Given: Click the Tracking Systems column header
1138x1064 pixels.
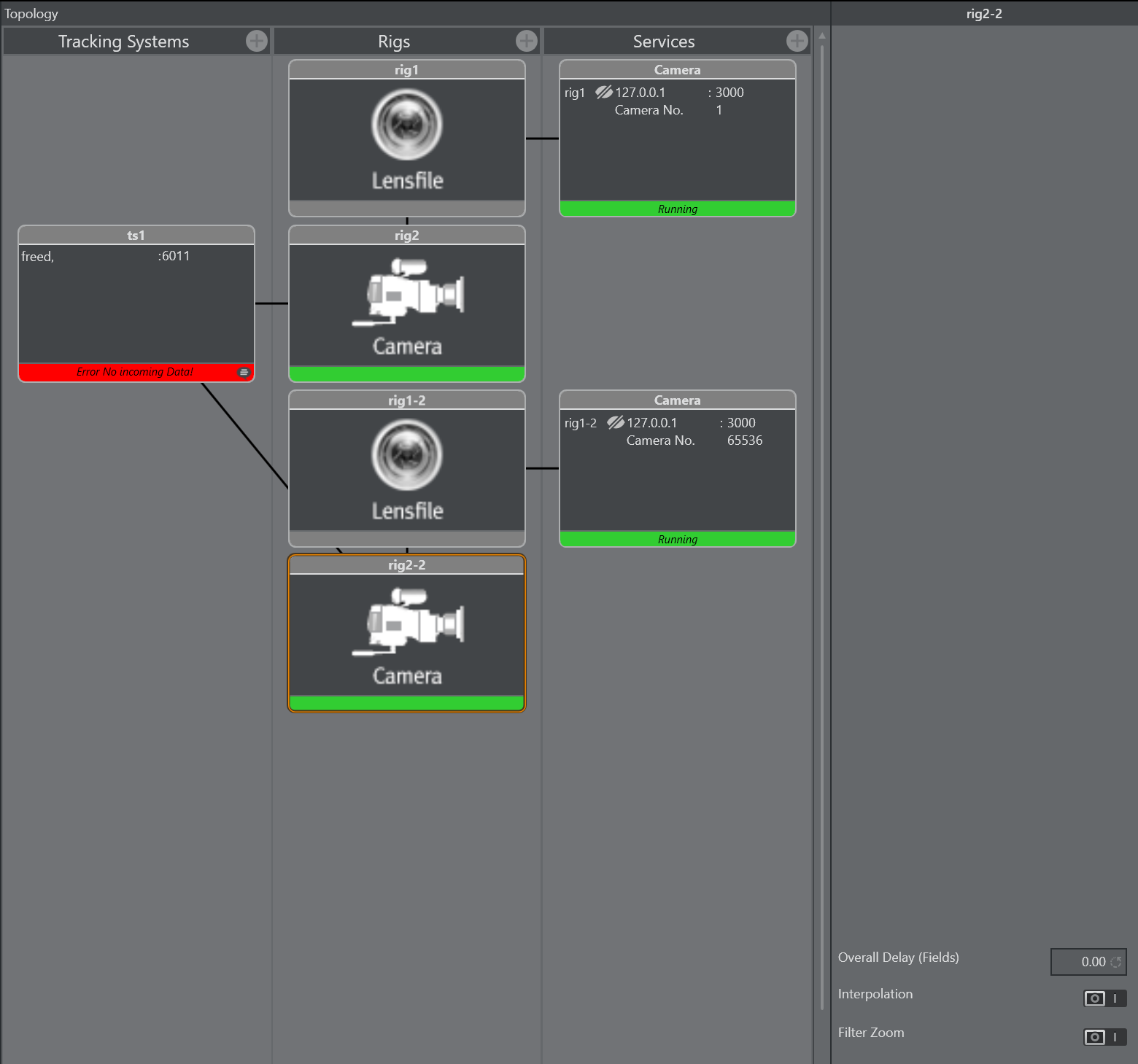Looking at the screenshot, I should [124, 42].
